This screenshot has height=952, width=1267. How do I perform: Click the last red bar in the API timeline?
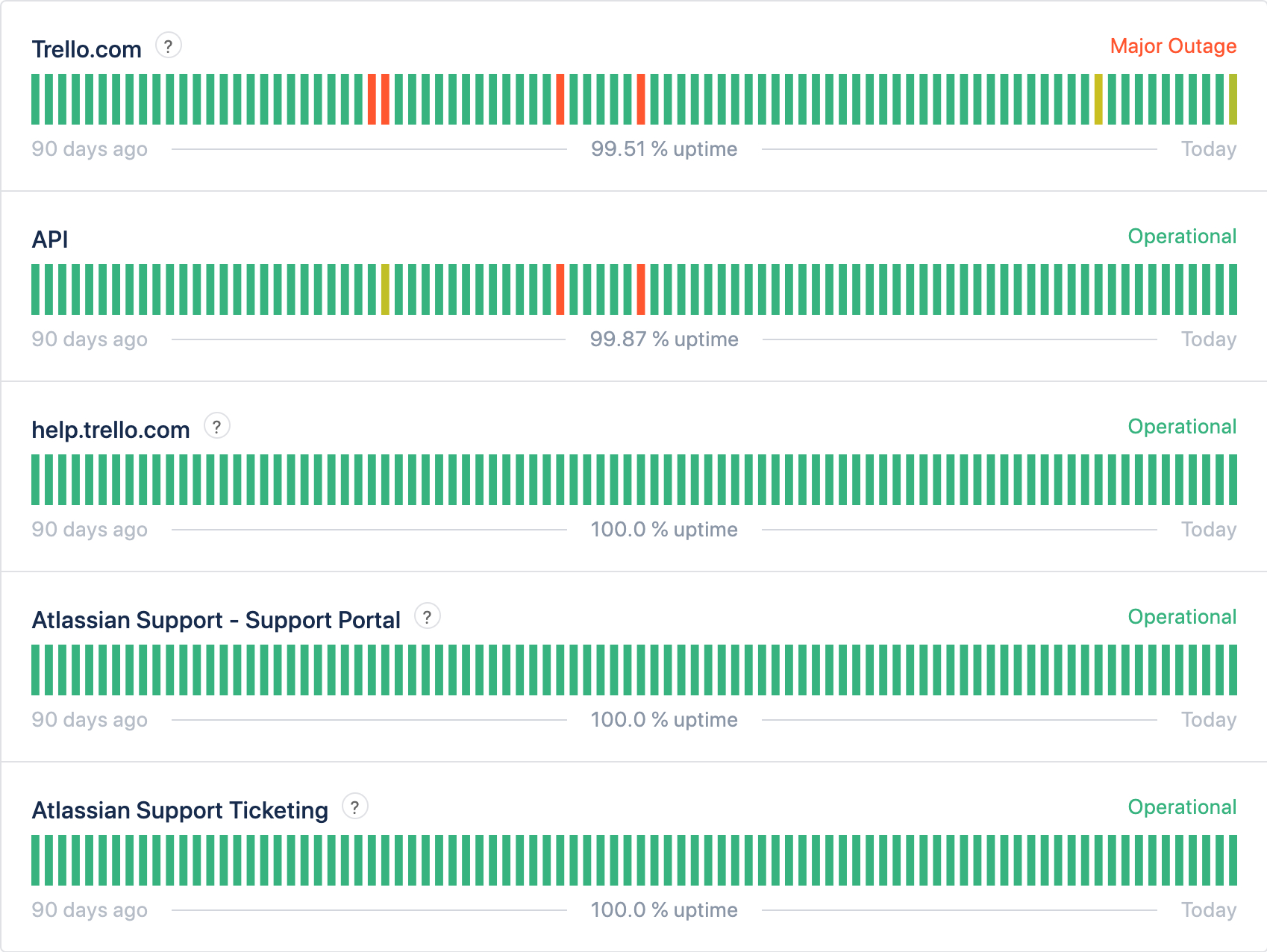coord(641,289)
